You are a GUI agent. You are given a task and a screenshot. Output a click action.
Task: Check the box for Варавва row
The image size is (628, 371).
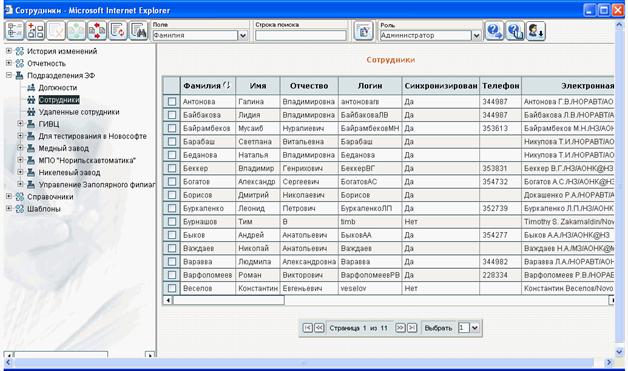coord(172,262)
